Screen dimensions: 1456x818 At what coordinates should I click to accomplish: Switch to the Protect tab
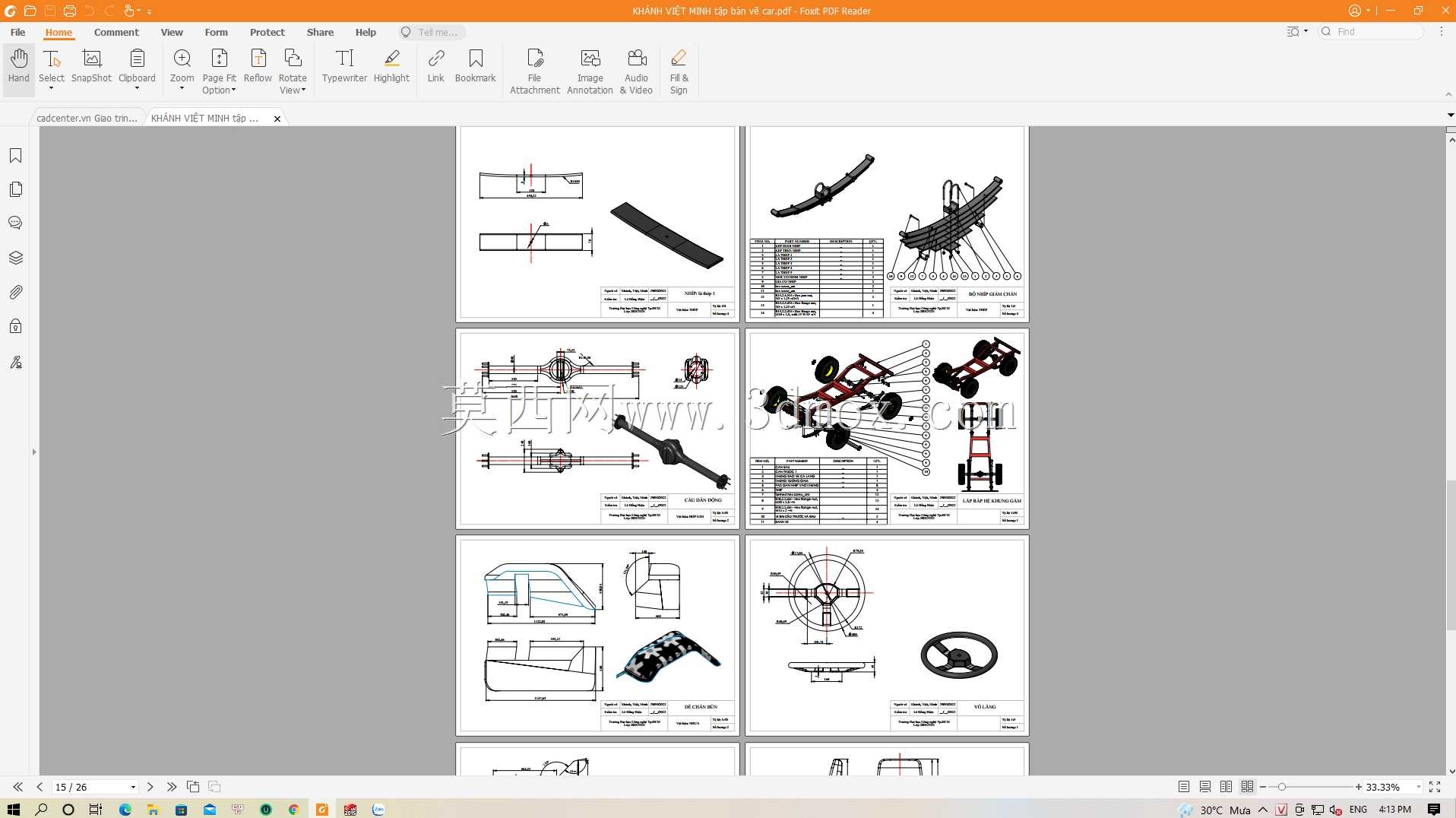tap(267, 32)
